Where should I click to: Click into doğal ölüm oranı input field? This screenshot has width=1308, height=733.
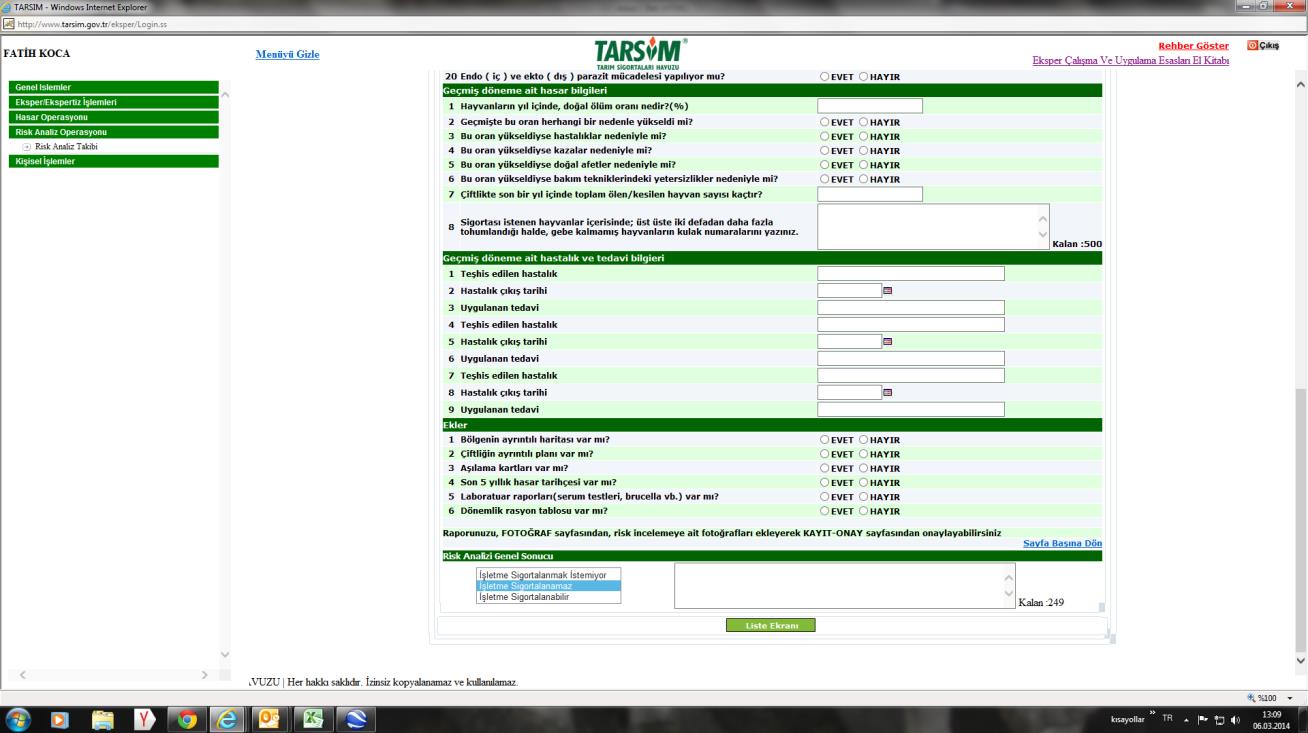870,106
